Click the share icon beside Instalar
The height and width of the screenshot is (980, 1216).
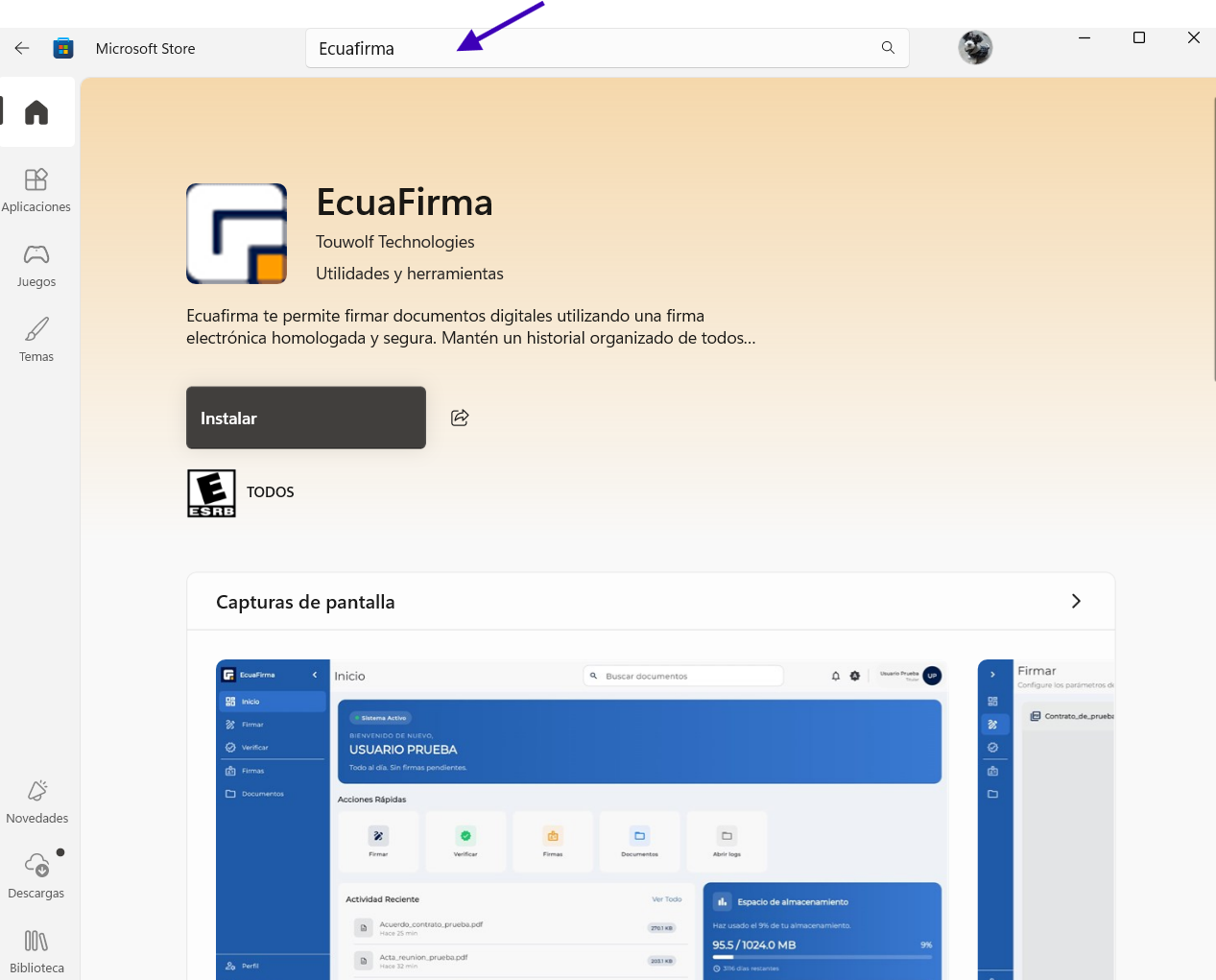460,418
